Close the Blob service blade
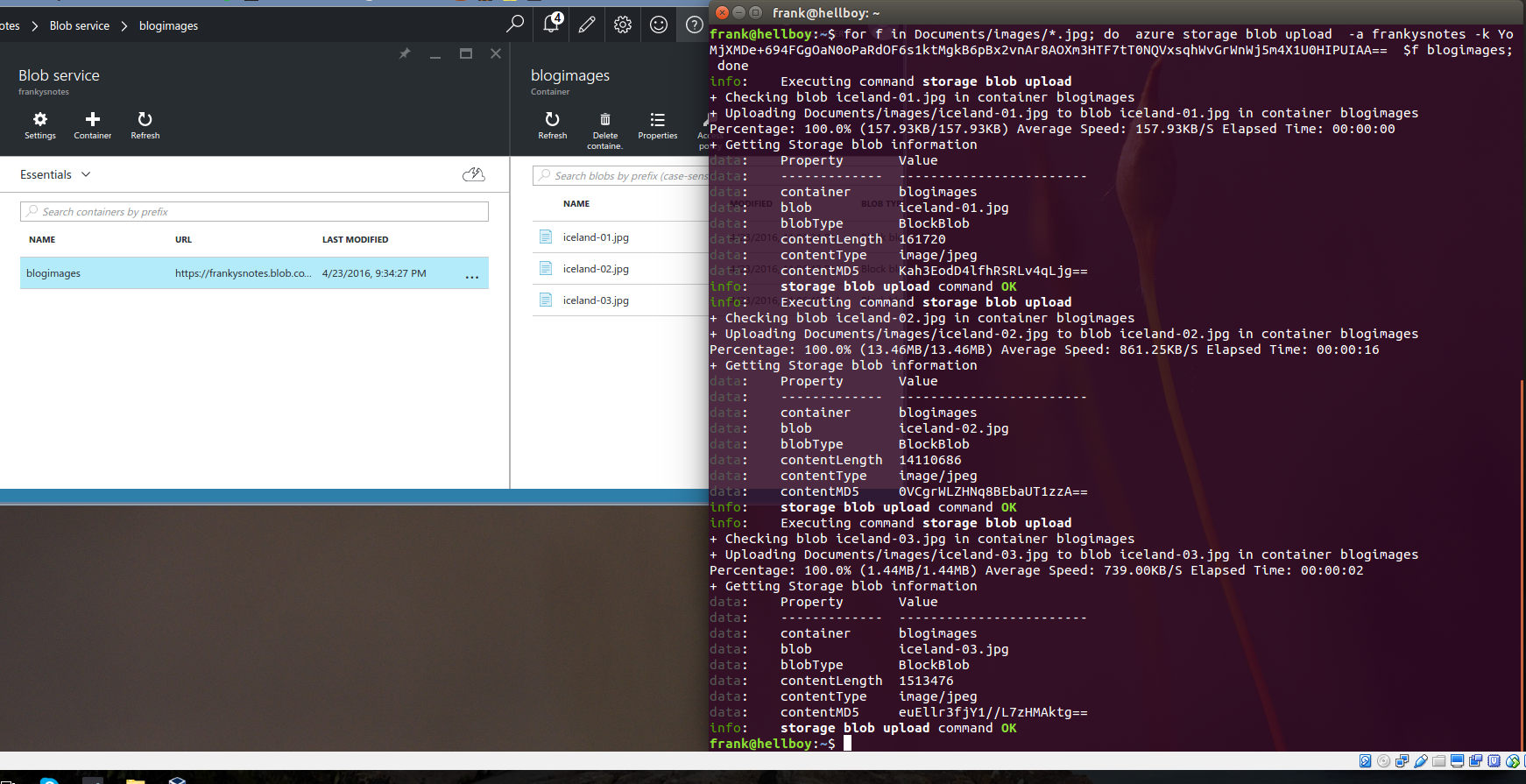The width and height of the screenshot is (1526, 784). click(x=496, y=53)
